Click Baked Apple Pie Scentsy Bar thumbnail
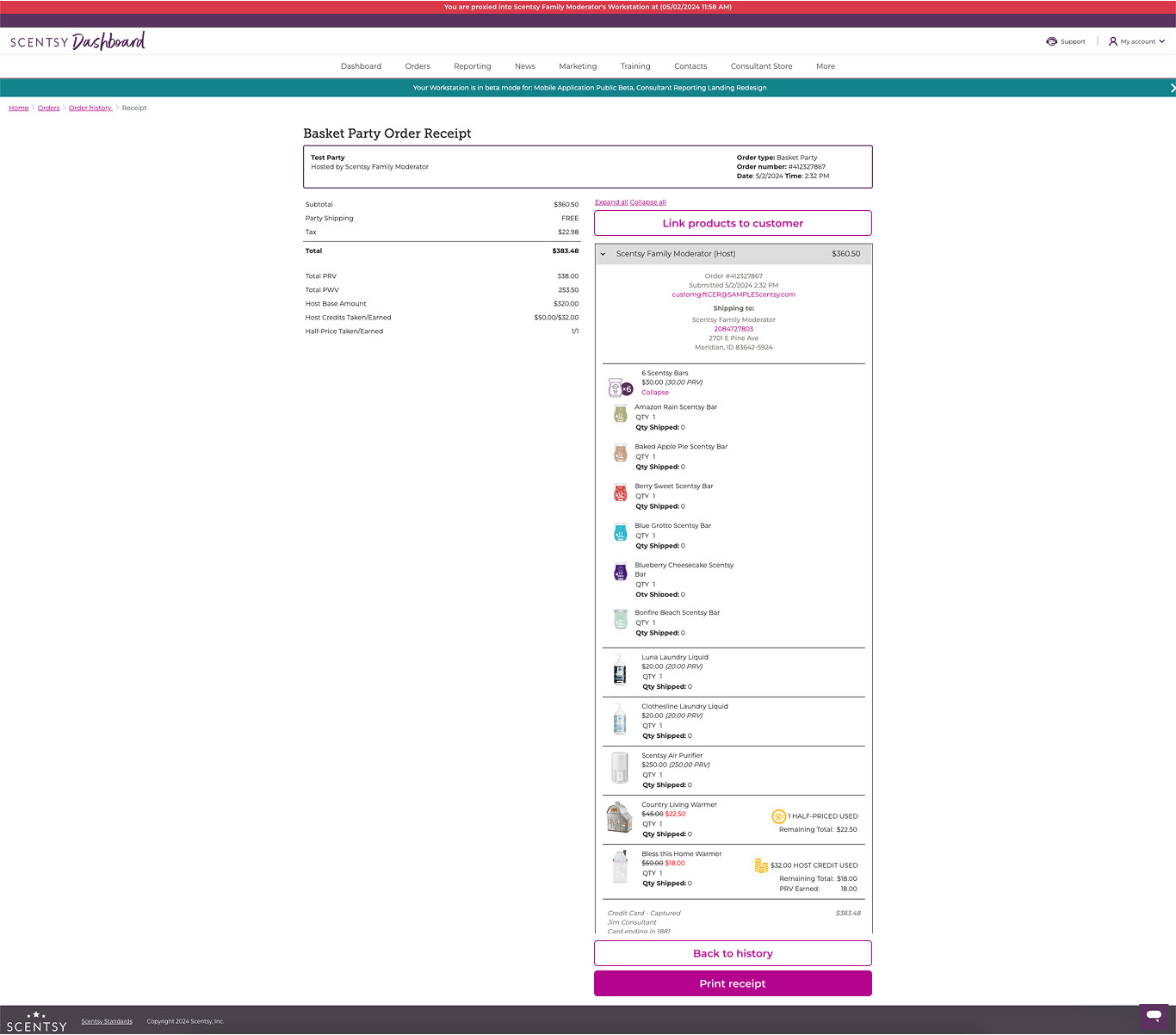Image resolution: width=1176 pixels, height=1035 pixels. point(620,453)
